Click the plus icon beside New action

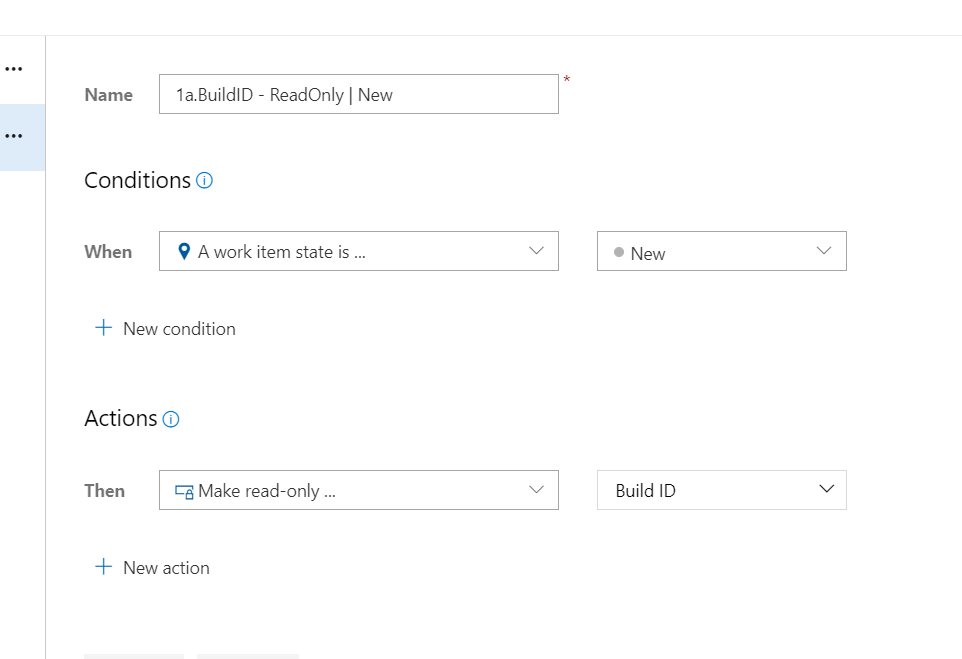click(x=104, y=566)
